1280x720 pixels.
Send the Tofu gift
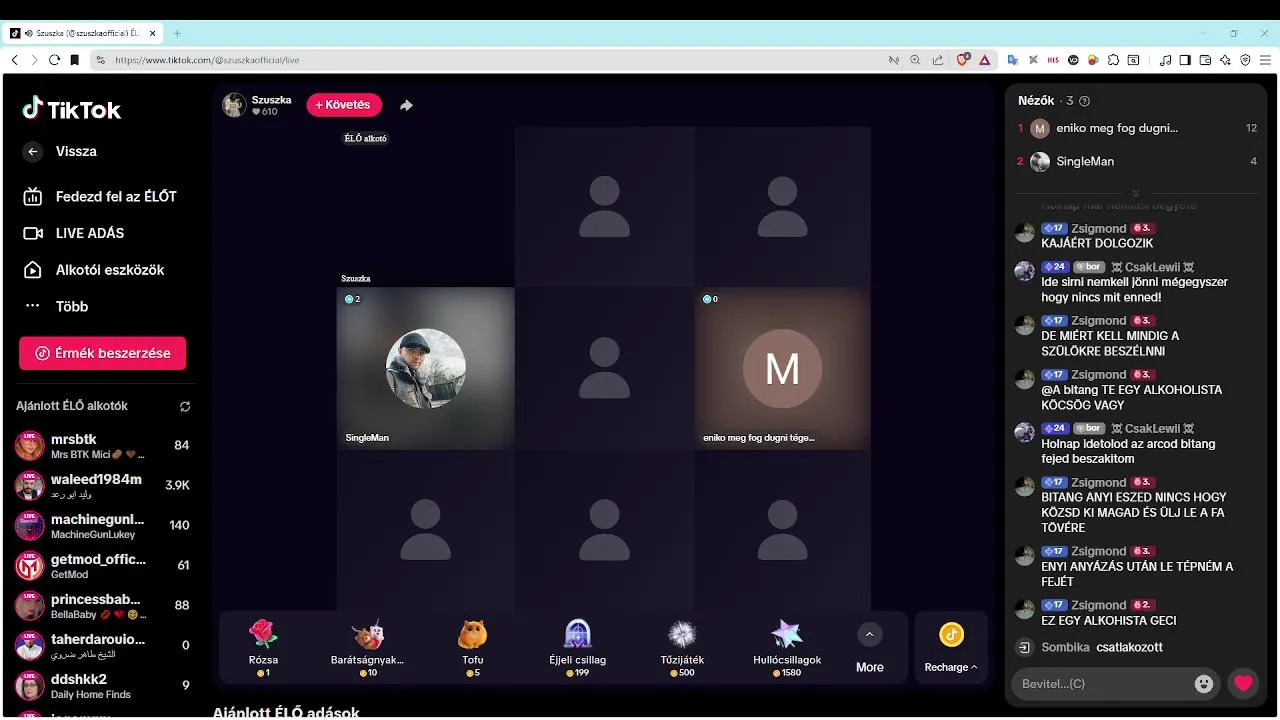click(x=473, y=647)
